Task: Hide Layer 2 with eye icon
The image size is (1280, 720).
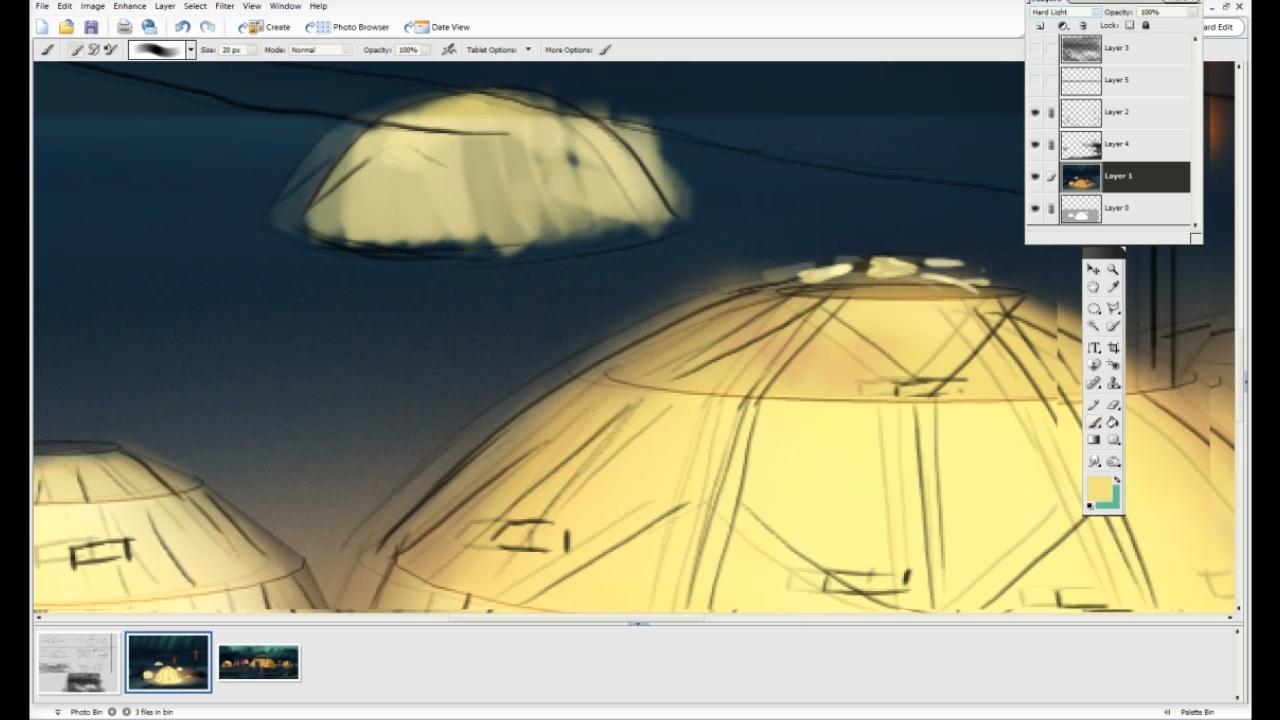Action: click(1035, 112)
